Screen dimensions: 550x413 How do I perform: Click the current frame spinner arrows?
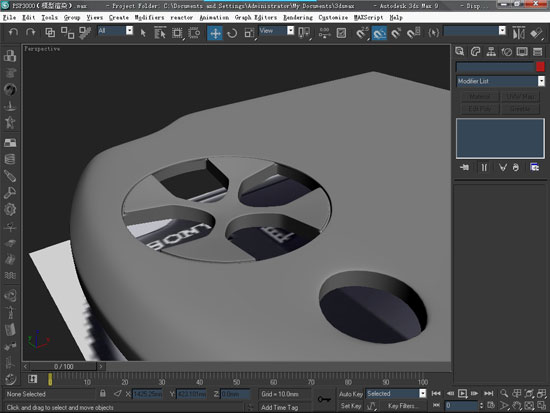coord(481,406)
